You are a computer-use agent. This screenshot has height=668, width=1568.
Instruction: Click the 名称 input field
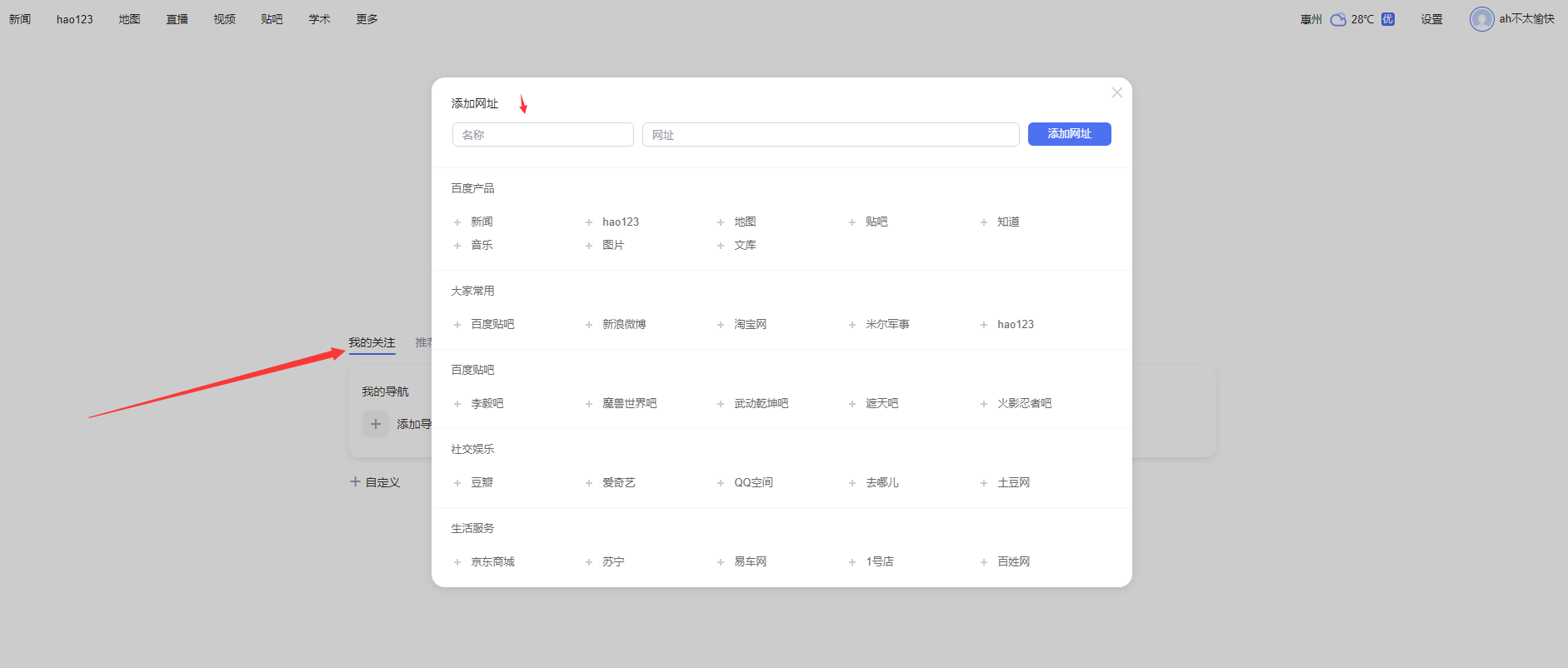(x=543, y=135)
